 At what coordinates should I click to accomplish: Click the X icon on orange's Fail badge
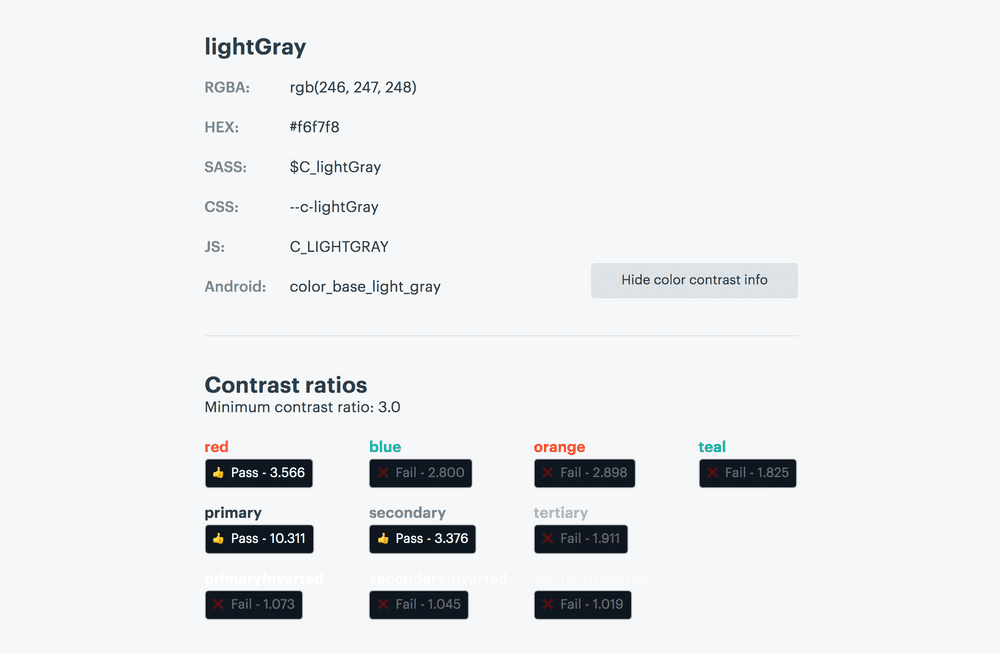(547, 472)
